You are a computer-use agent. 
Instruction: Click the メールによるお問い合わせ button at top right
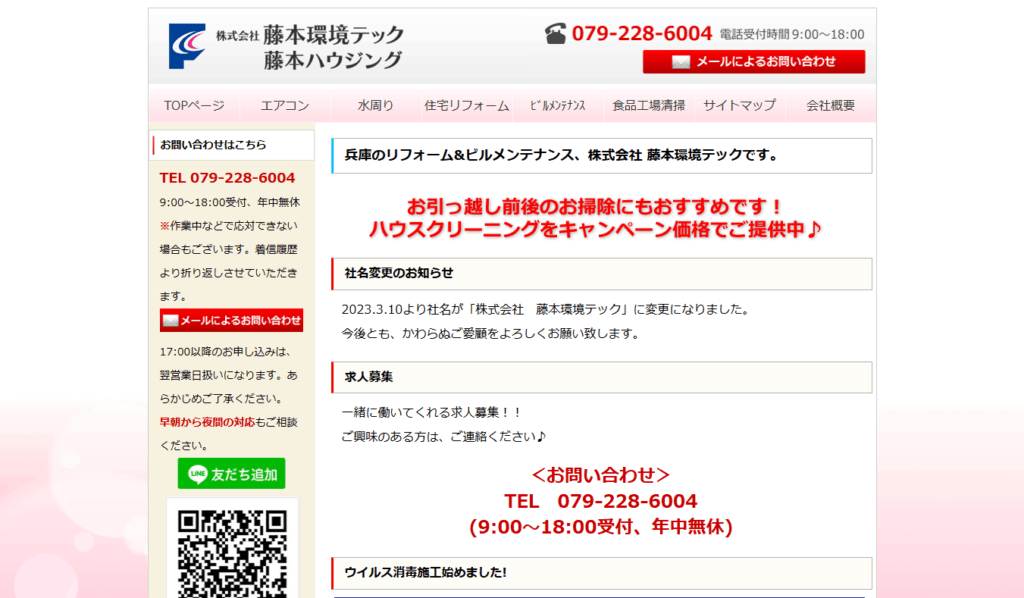(753, 62)
